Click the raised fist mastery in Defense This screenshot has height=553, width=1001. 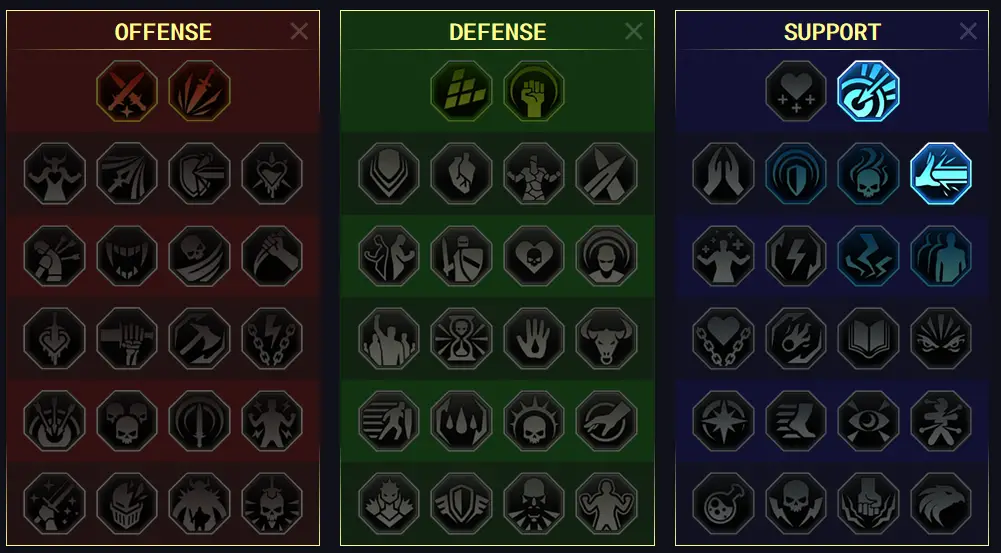(x=534, y=91)
